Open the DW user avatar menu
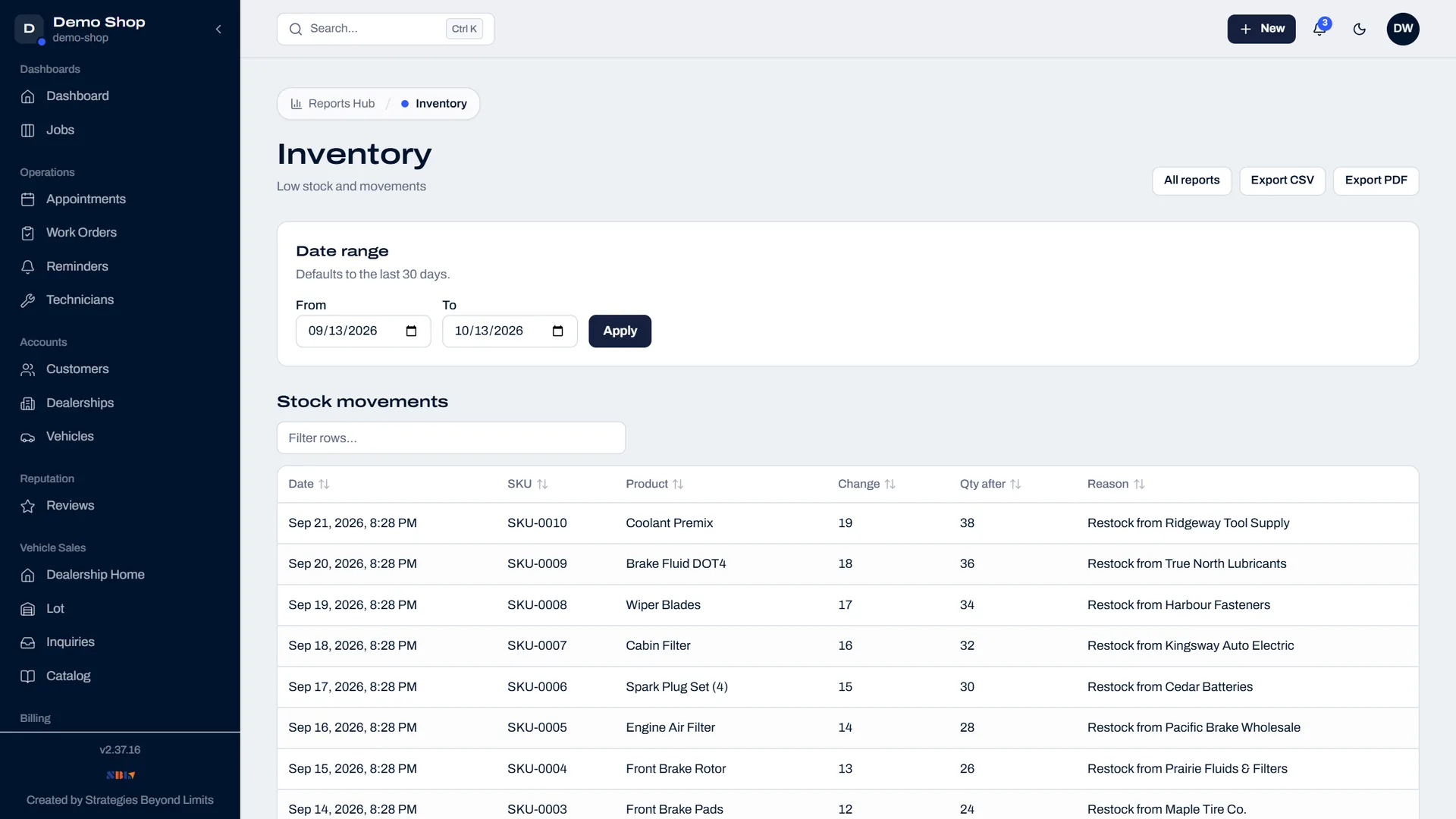The image size is (1456, 819). [1403, 29]
